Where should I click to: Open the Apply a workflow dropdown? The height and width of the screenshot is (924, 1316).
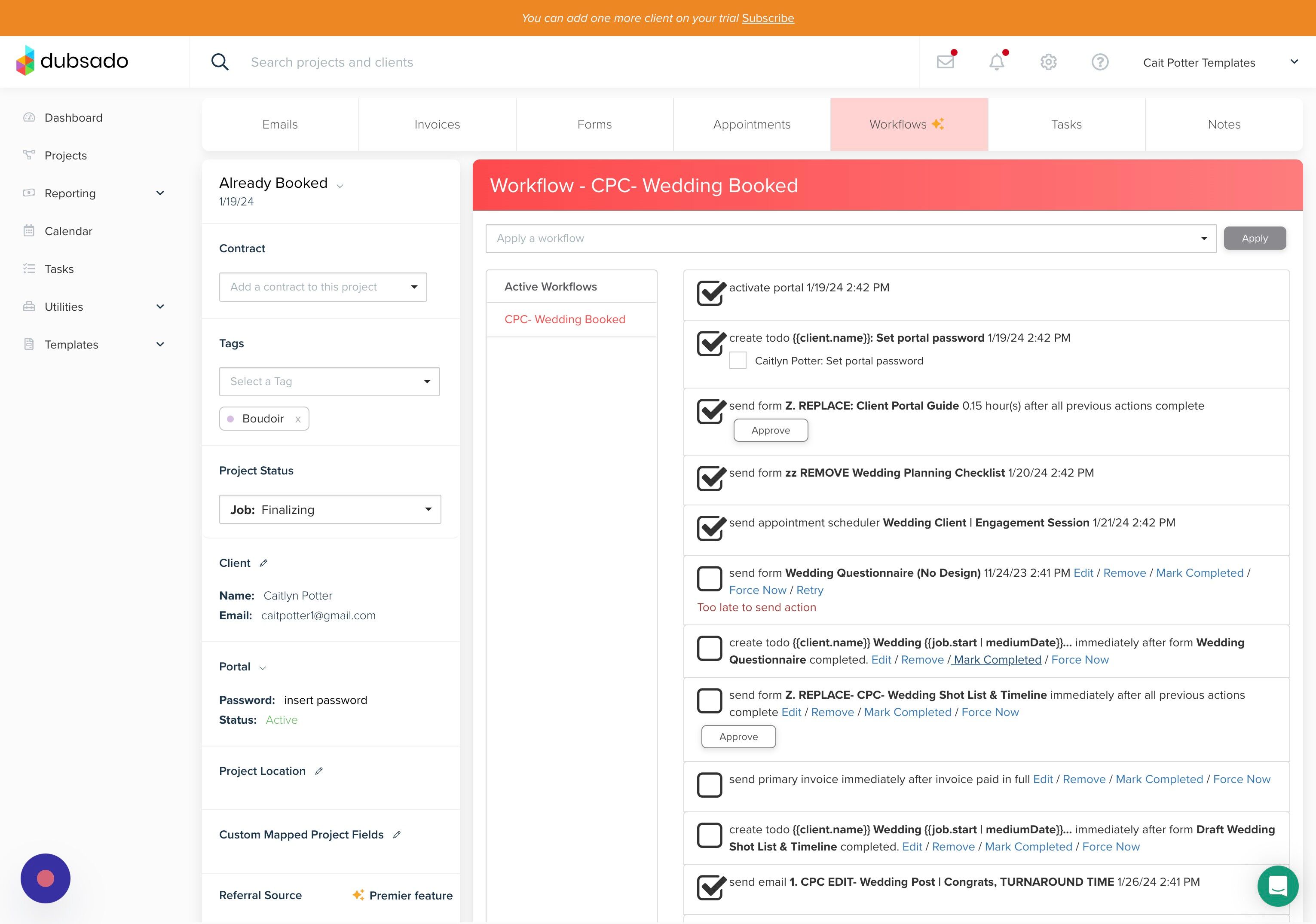pos(851,239)
